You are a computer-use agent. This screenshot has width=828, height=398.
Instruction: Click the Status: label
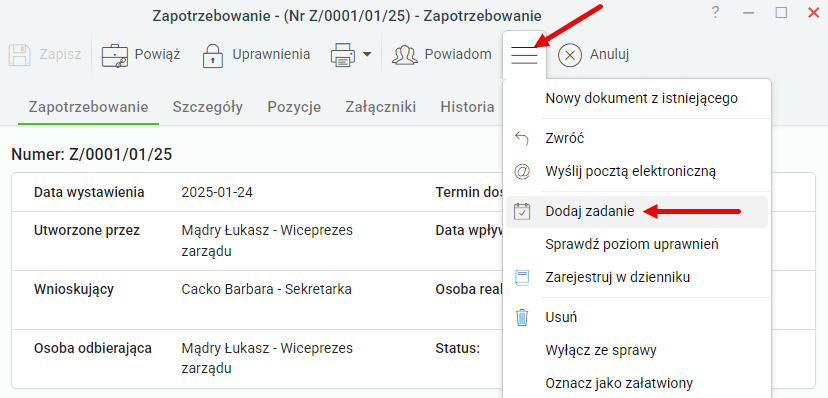point(457,348)
